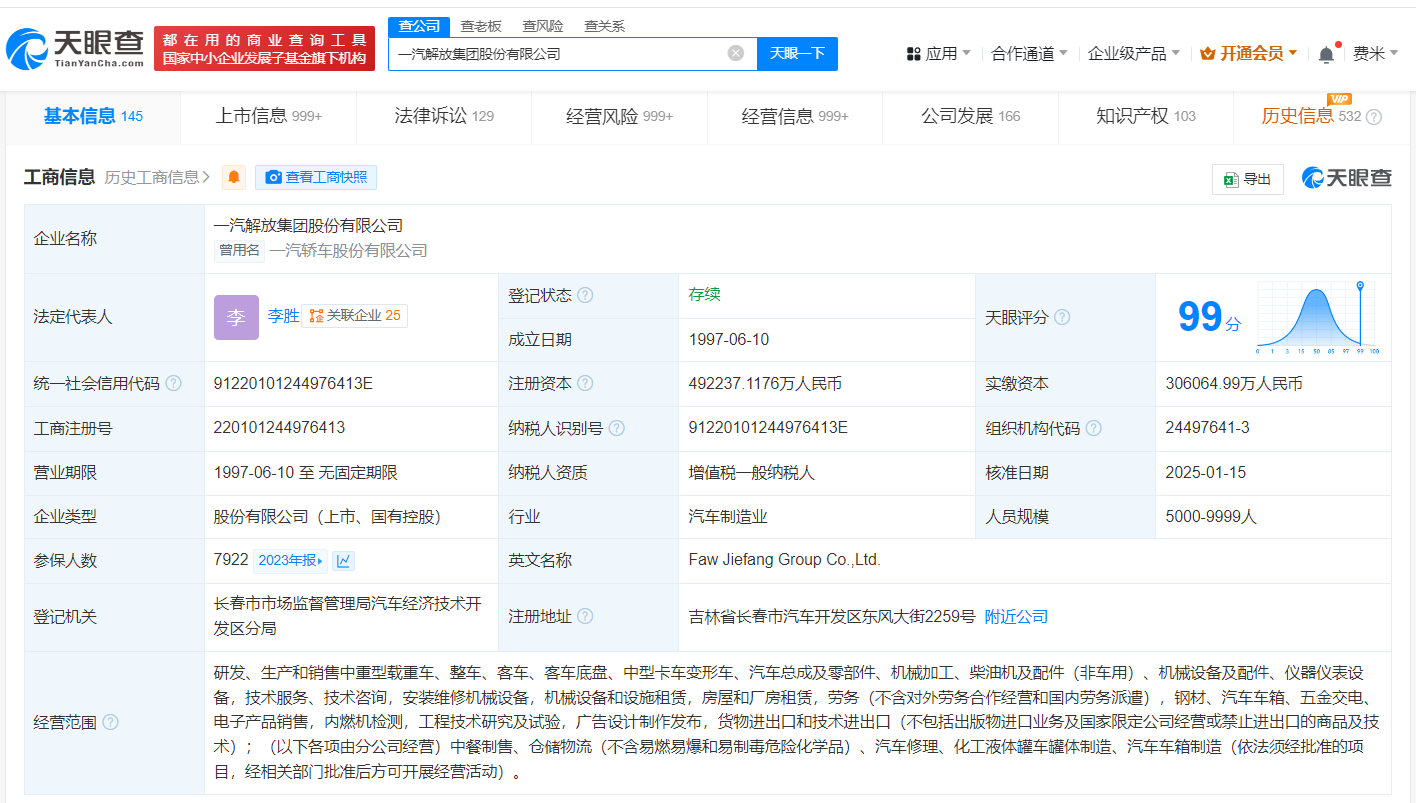
Task: Open the 合作通道 dropdown
Action: pos(1029,54)
